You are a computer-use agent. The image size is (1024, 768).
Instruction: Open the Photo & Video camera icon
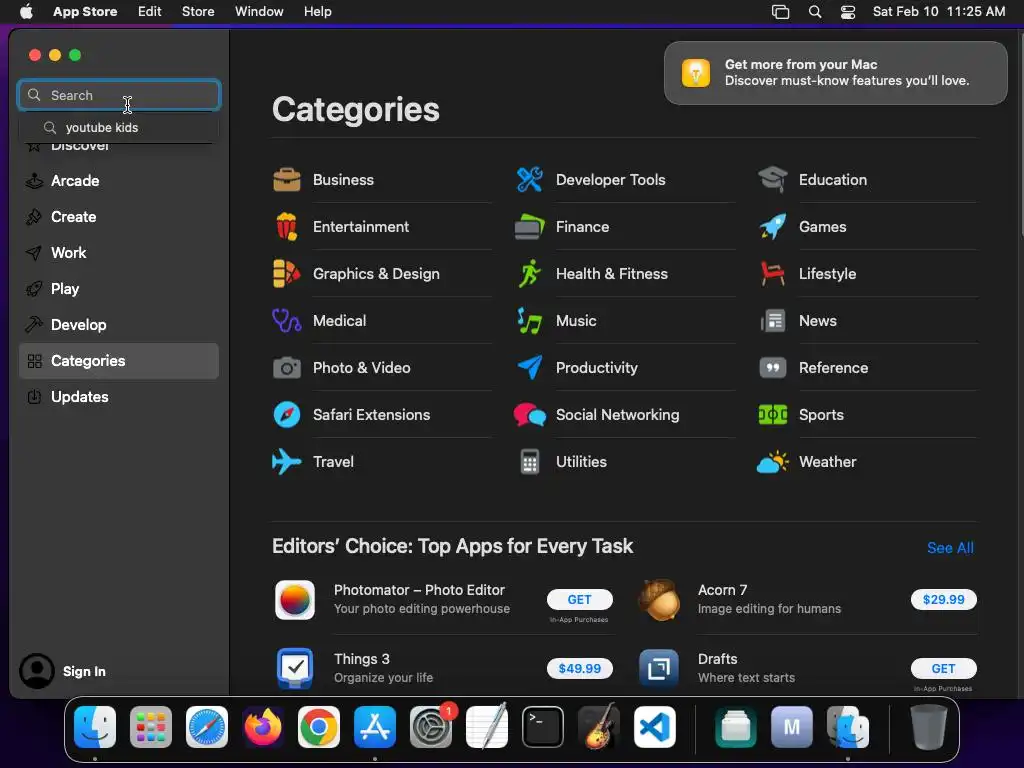(x=287, y=368)
